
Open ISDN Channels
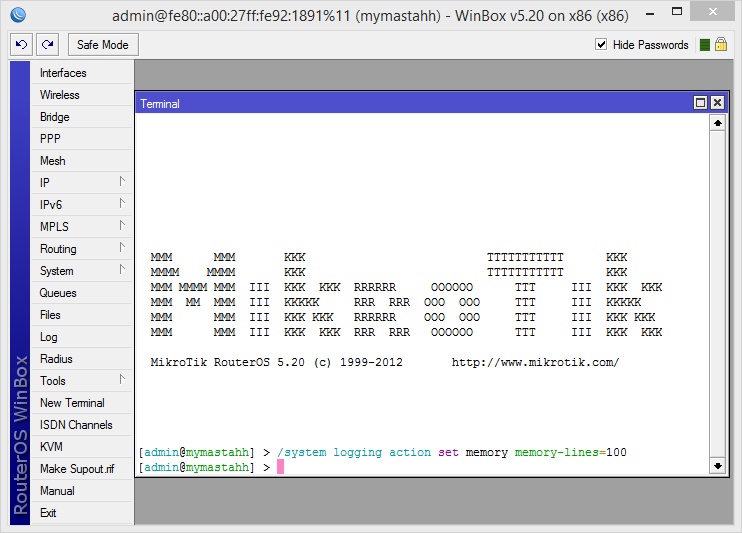pyautogui.click(x=82, y=425)
